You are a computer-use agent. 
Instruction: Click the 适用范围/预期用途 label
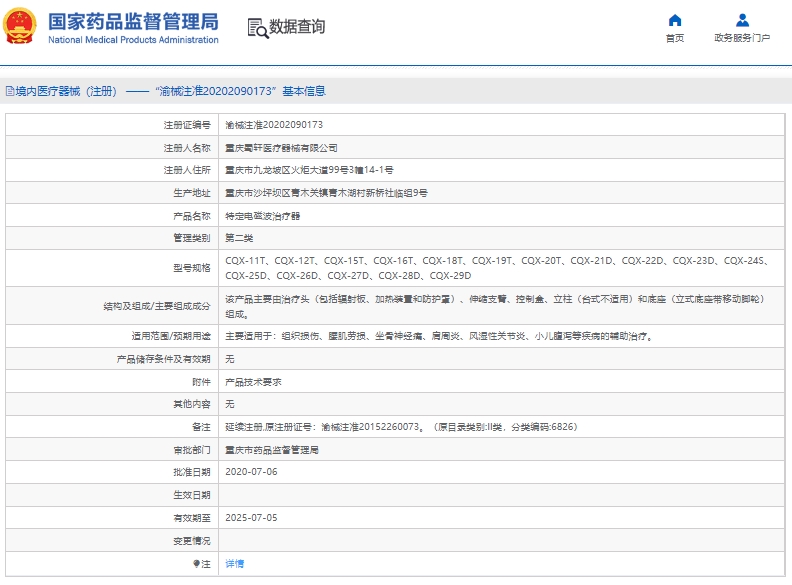tap(171, 336)
